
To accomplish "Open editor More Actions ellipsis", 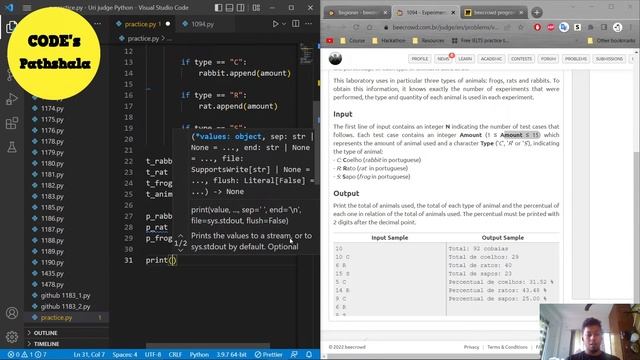I will 309,24.
